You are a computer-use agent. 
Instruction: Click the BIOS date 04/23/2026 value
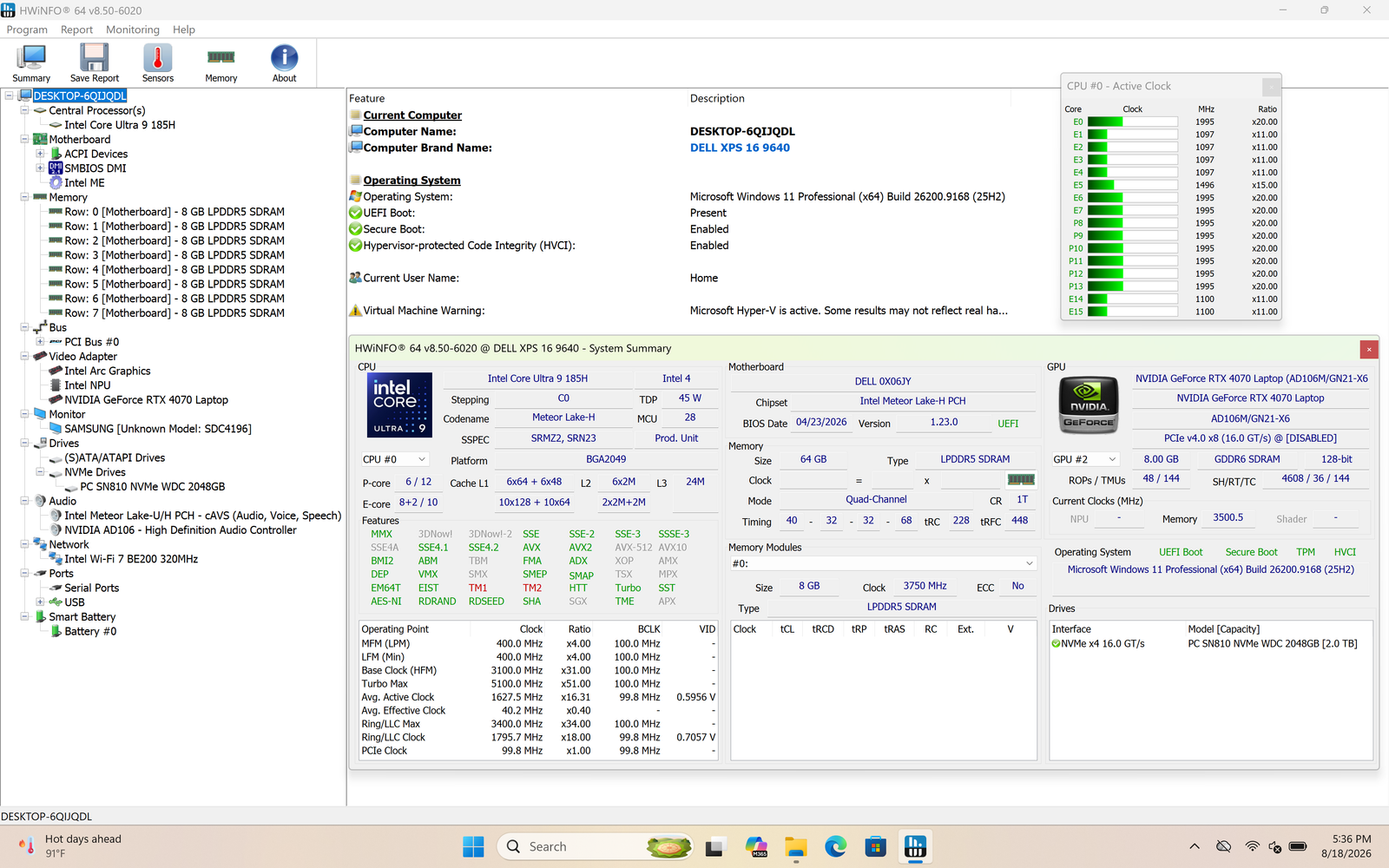point(821,423)
